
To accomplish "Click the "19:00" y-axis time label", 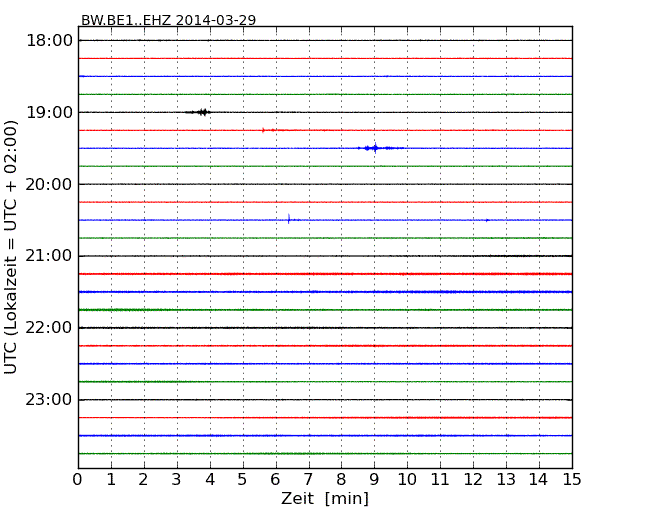I will (x=49, y=112).
